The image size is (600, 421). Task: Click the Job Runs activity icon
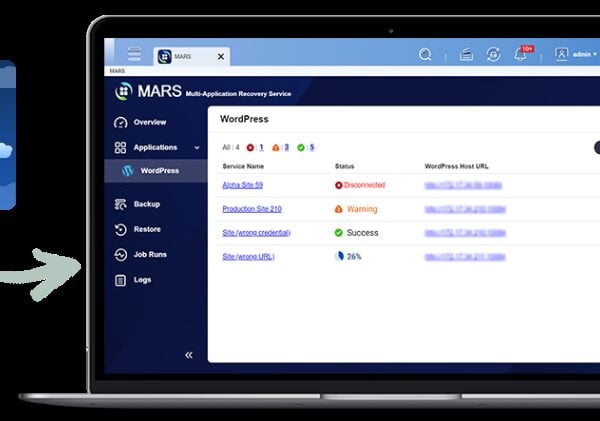(x=121, y=255)
